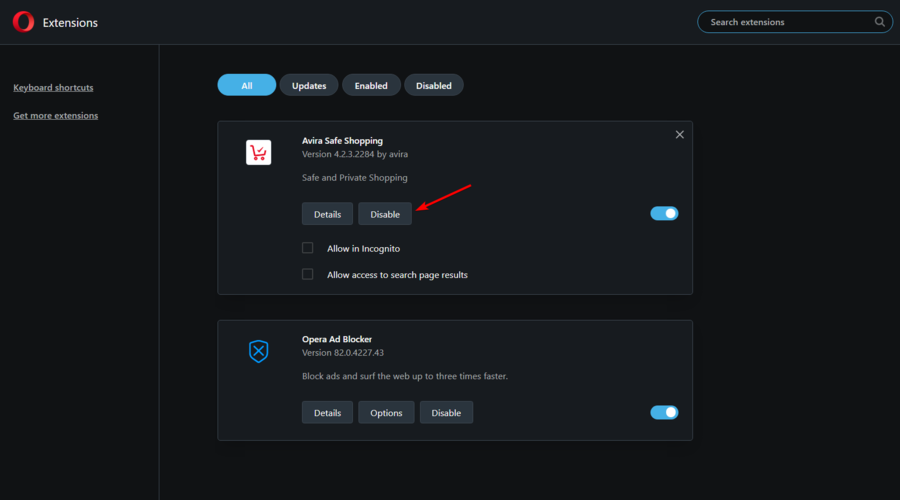This screenshot has height=500, width=900.
Task: Click the Opera logo icon
Action: (x=24, y=22)
